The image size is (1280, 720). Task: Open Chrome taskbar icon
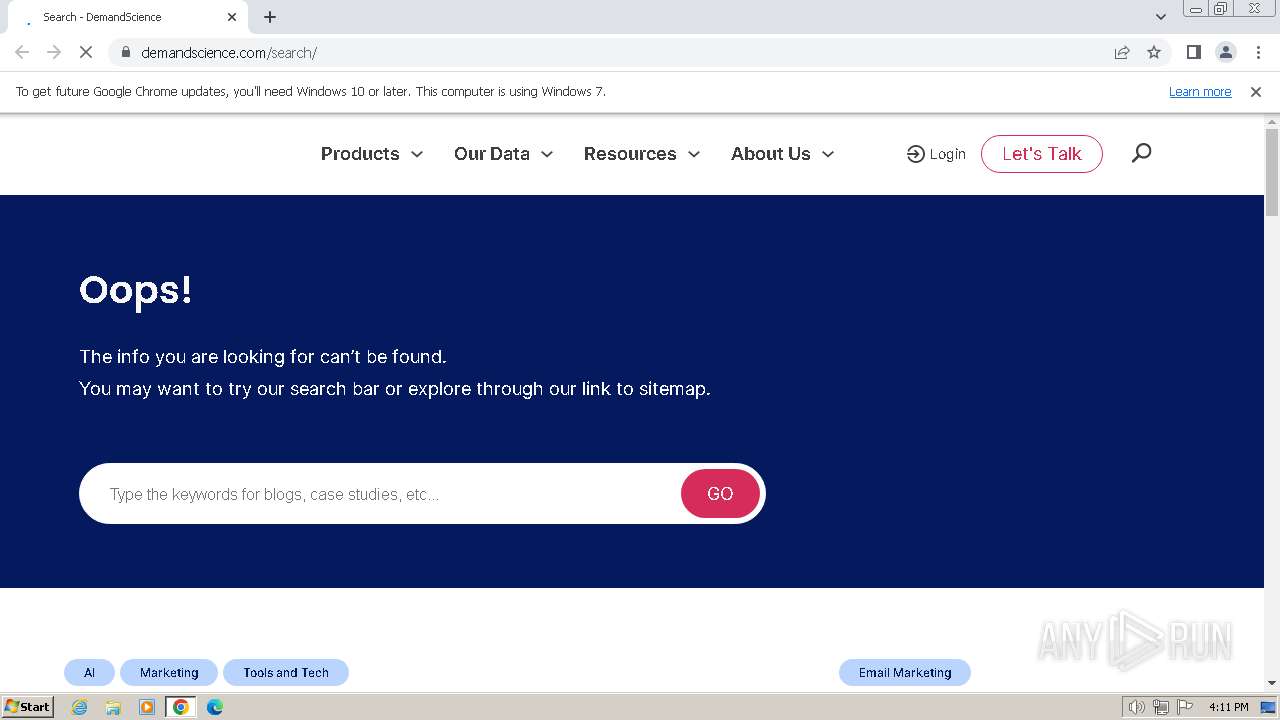[x=181, y=707]
